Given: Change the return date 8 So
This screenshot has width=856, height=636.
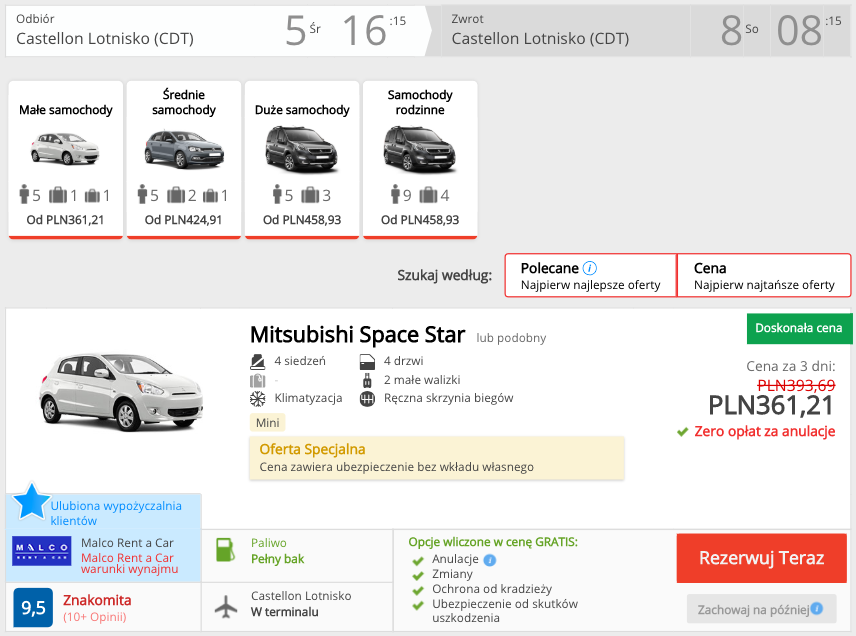Looking at the screenshot, I should click(x=740, y=30).
